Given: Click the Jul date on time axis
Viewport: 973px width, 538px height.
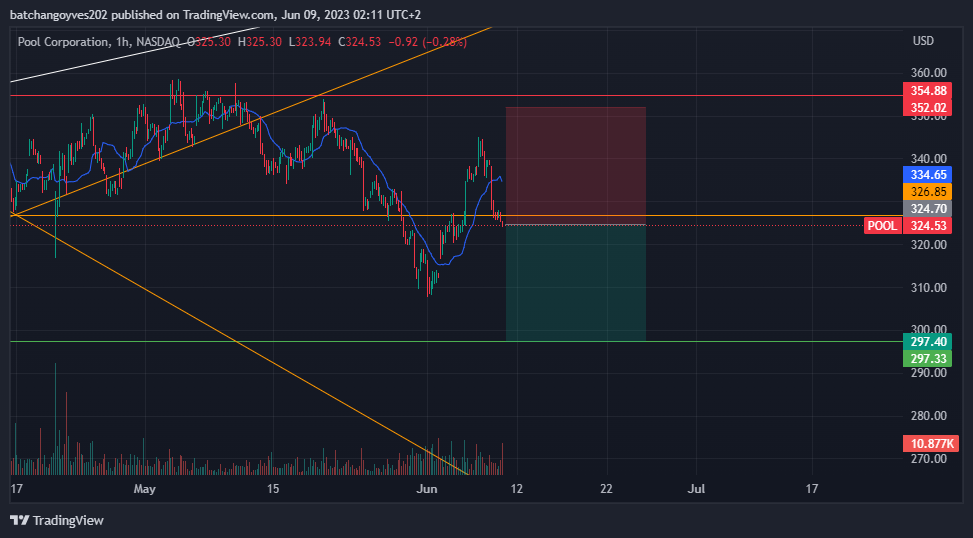Looking at the screenshot, I should [x=696, y=489].
